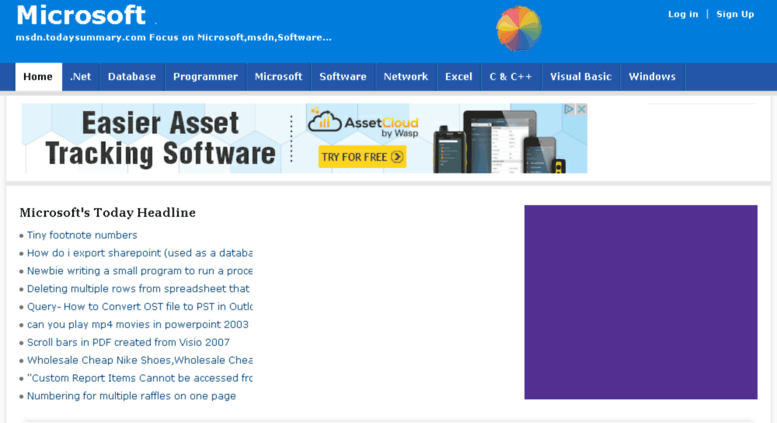The height and width of the screenshot is (423, 777).
Task: Select the Programmer nav item
Action: point(206,77)
